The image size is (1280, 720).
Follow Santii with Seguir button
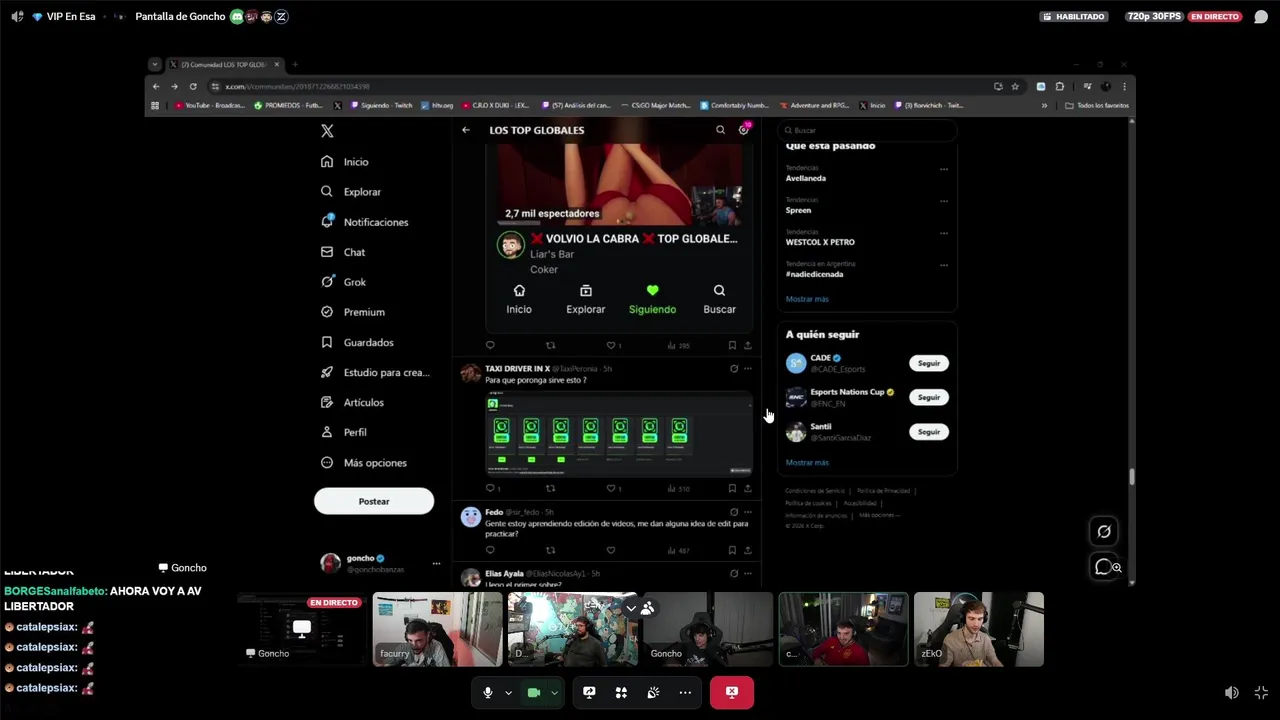[929, 432]
